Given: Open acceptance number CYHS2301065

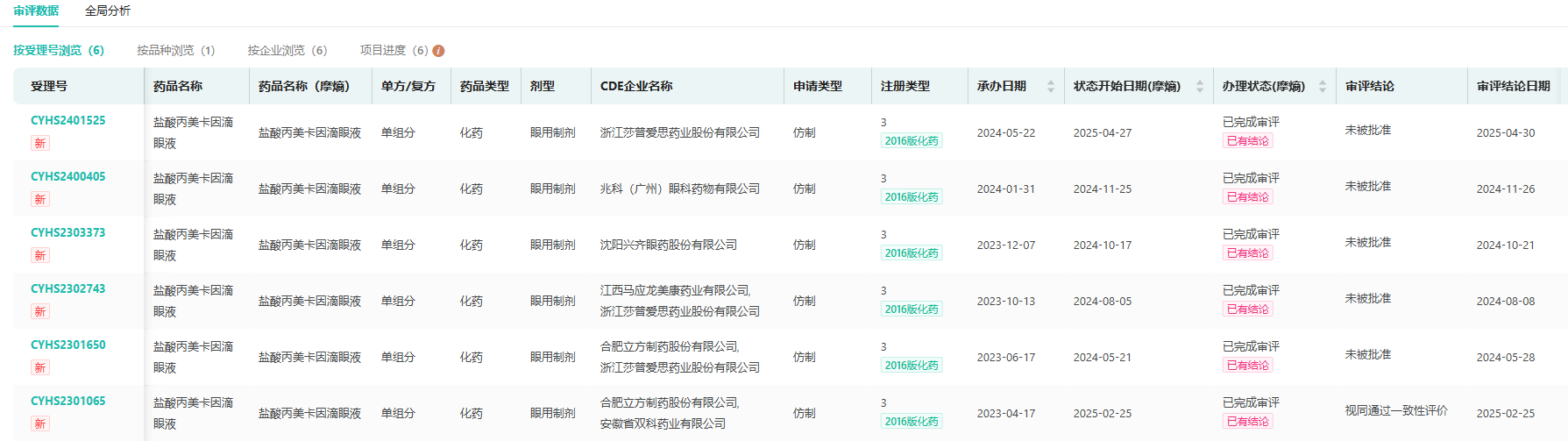Looking at the screenshot, I should click(68, 402).
